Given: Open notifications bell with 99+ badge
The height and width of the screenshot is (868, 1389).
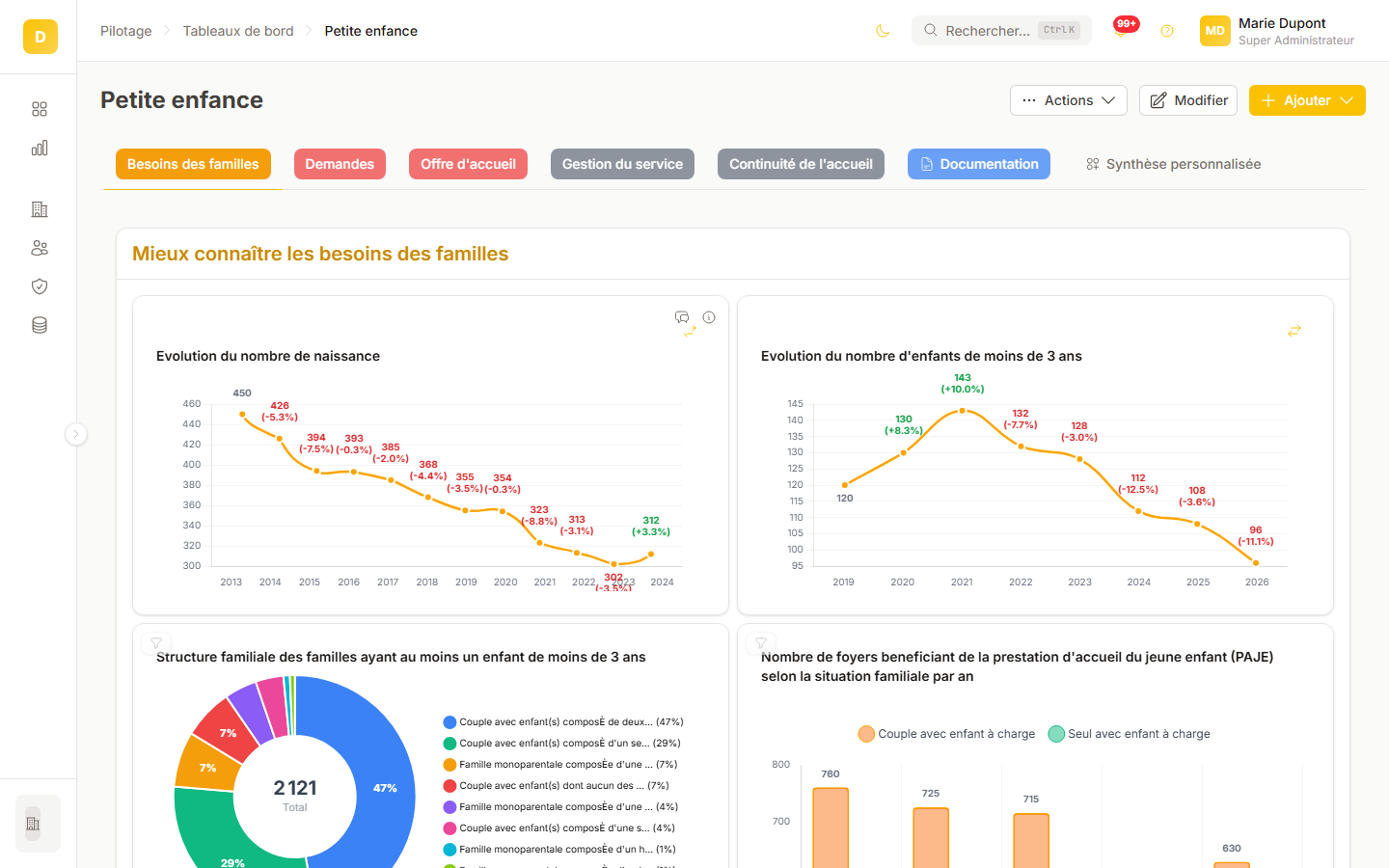Looking at the screenshot, I should coord(1121,30).
